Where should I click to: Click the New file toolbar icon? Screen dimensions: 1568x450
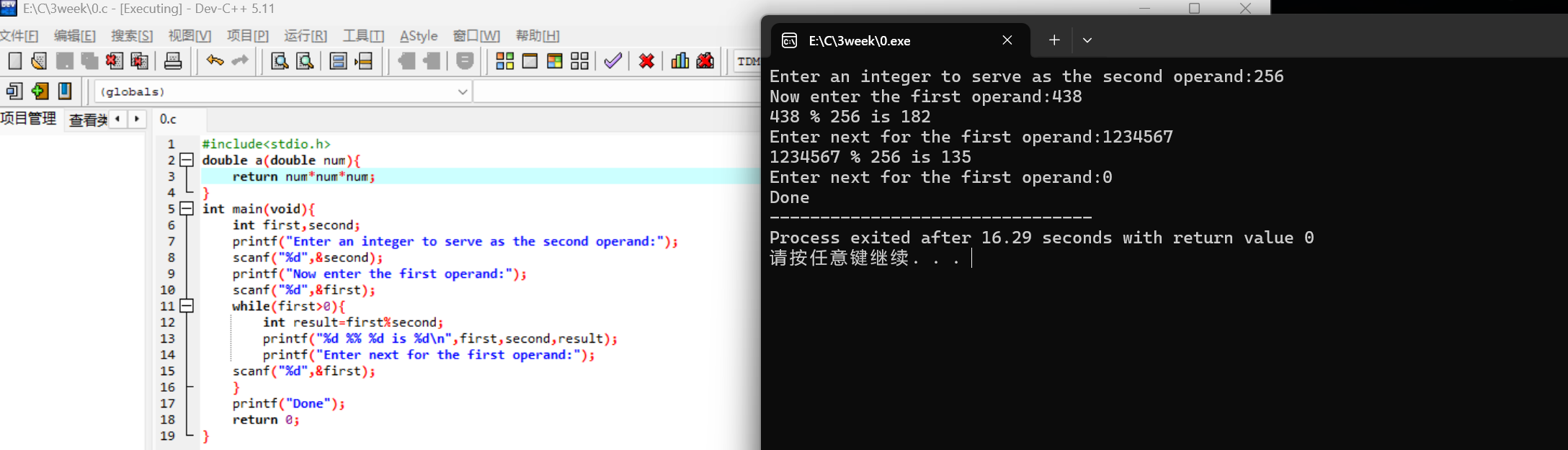14,61
